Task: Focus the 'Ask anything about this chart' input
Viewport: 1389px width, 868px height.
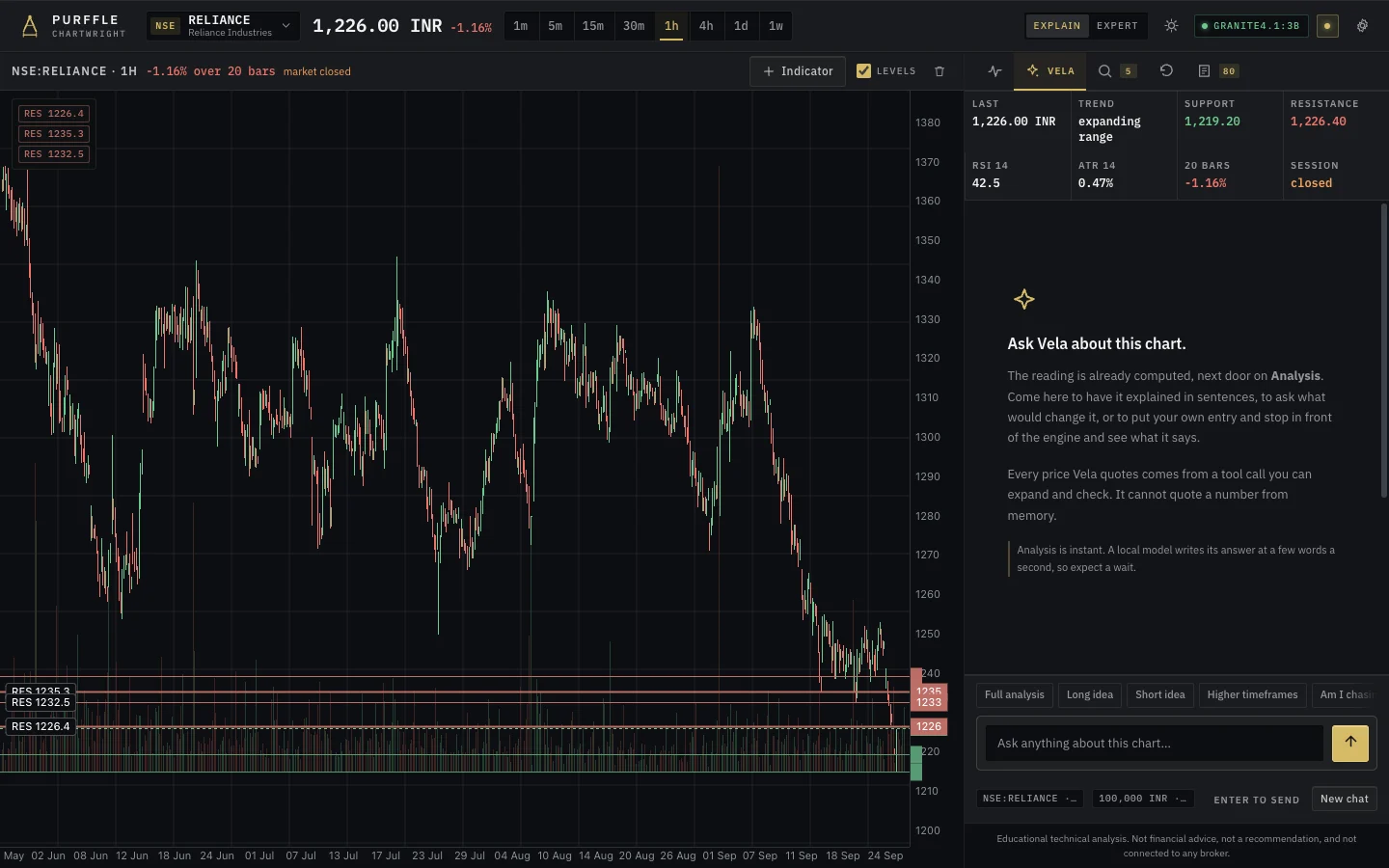Action: (x=1155, y=744)
